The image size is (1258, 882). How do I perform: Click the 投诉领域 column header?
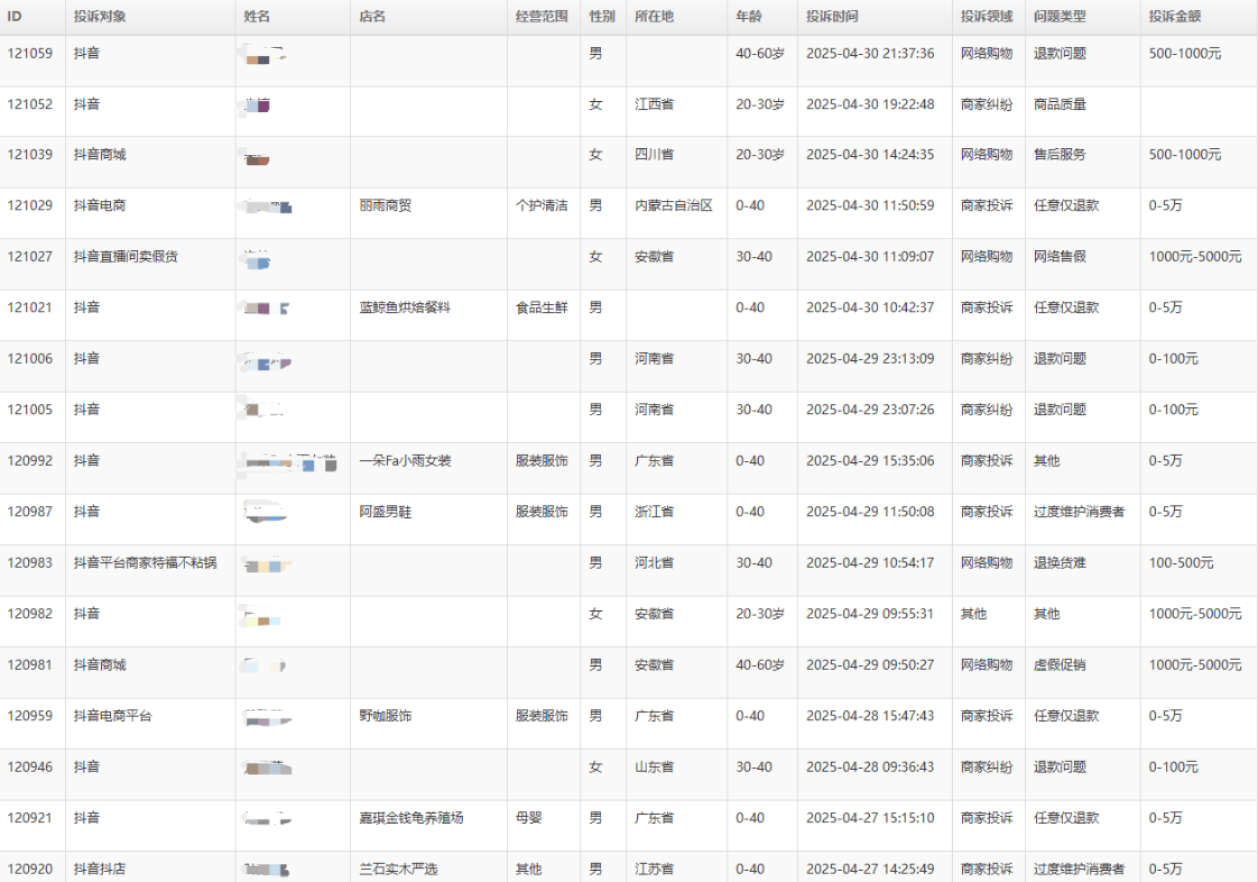[987, 17]
